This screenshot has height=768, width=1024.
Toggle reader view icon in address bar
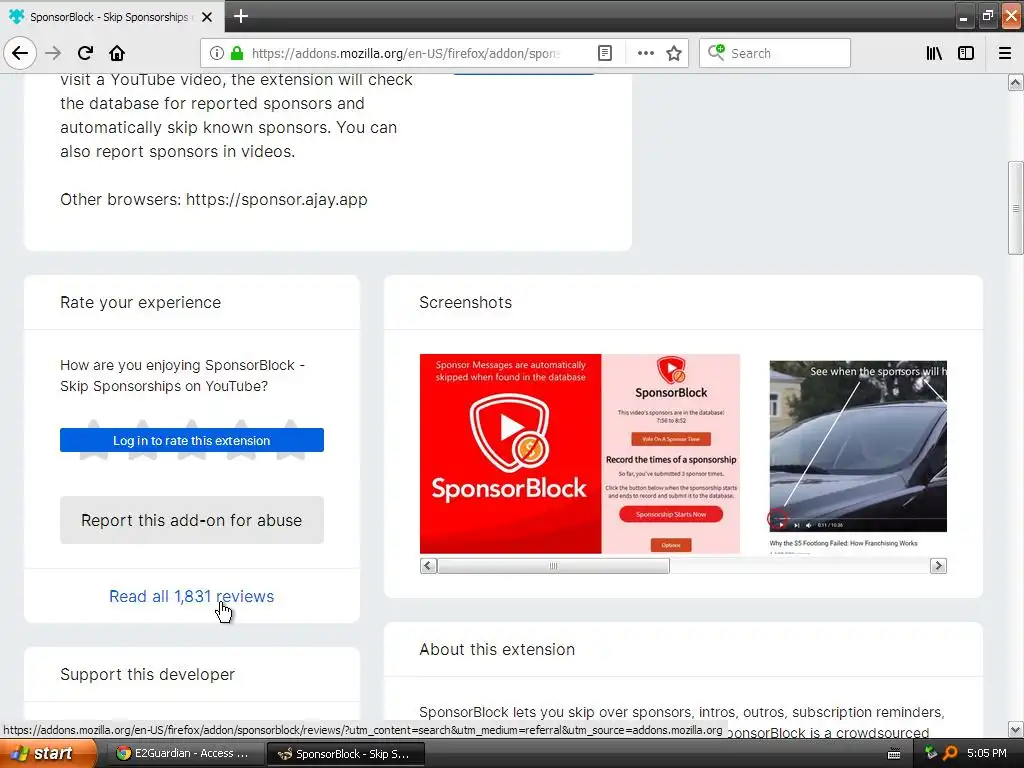[605, 53]
